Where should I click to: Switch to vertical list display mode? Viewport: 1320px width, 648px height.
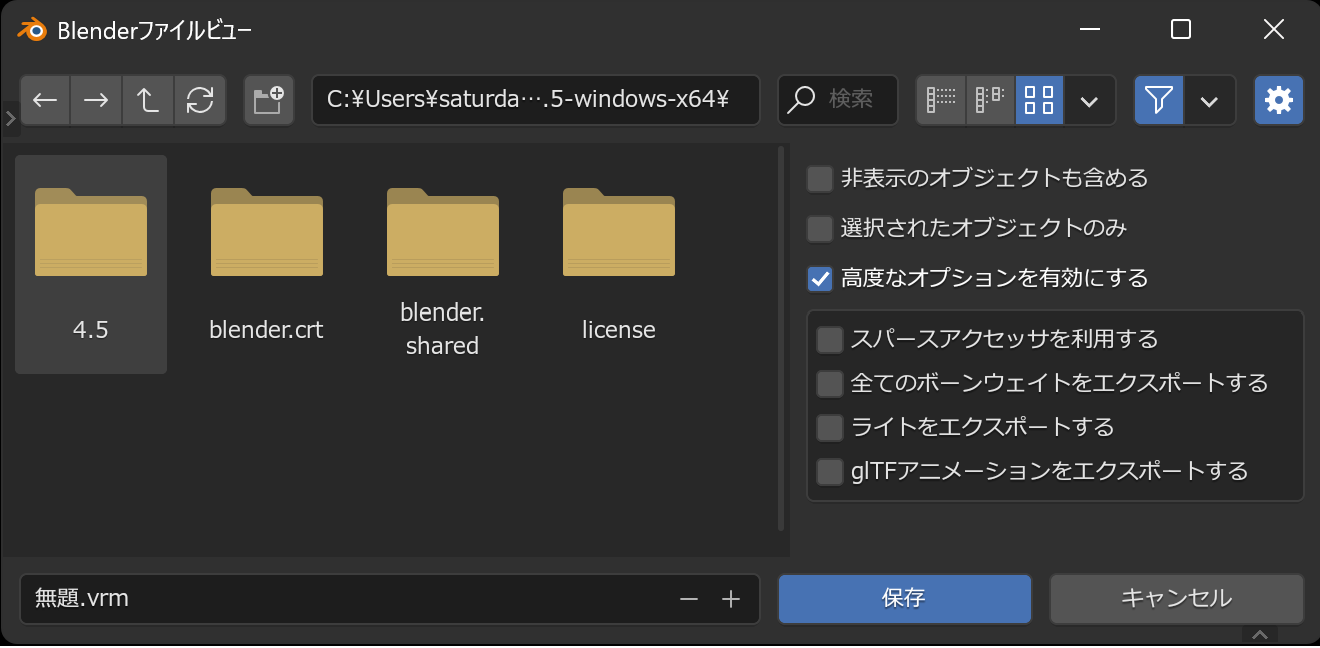pyautogui.click(x=941, y=100)
